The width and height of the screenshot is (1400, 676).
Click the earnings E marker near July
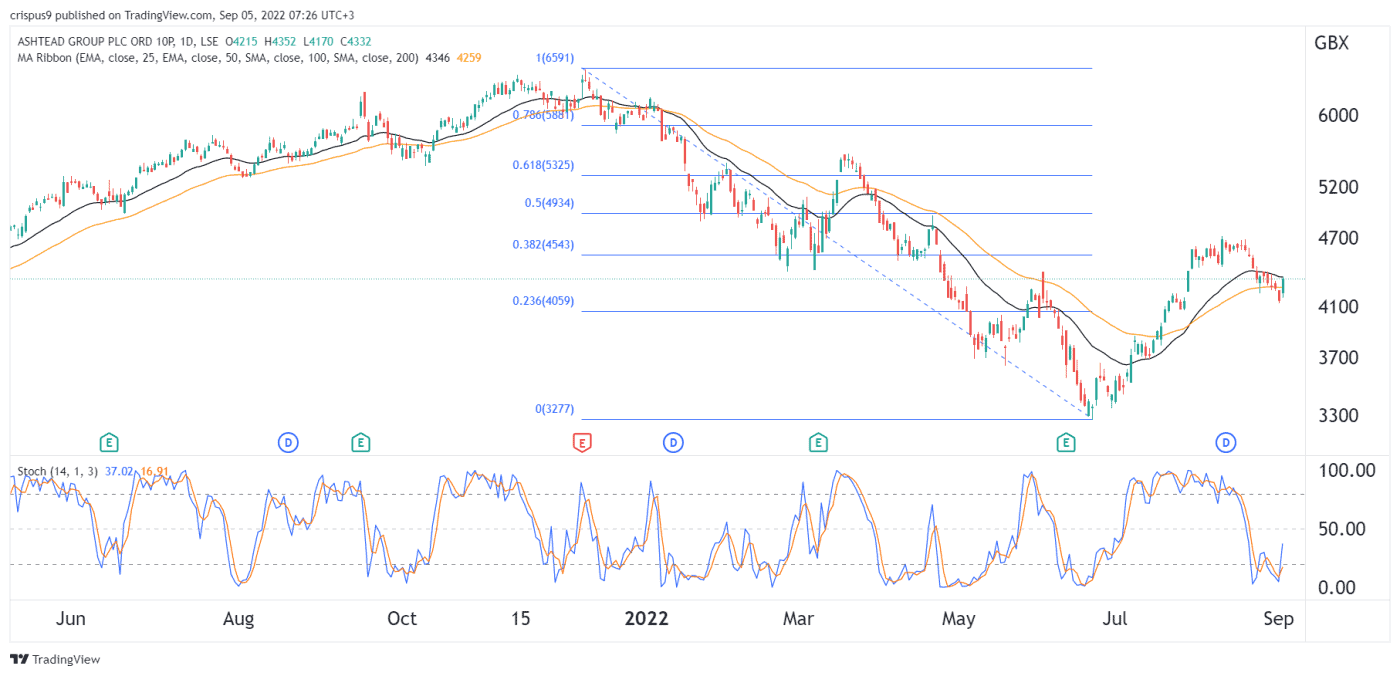[1066, 441]
